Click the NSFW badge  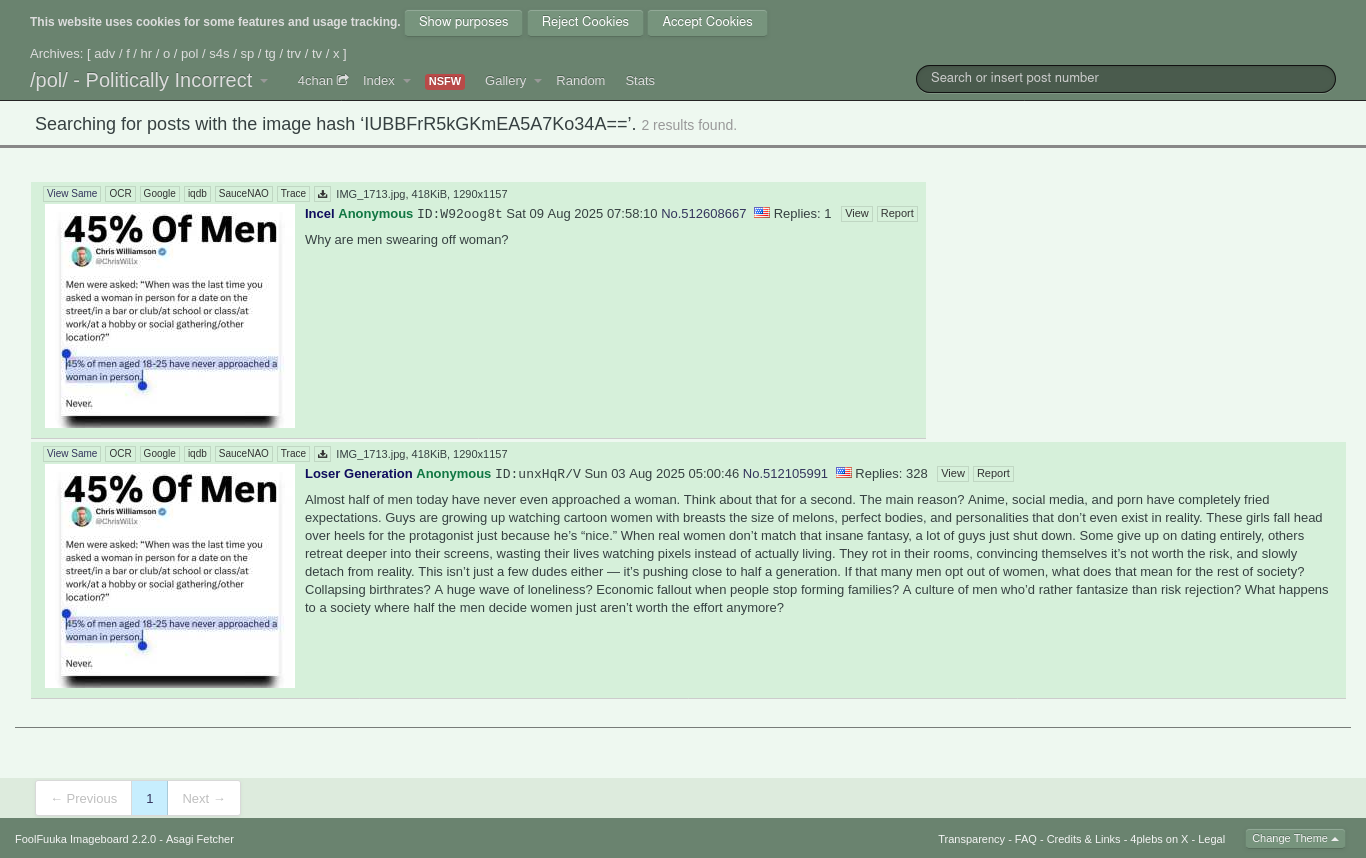point(445,82)
